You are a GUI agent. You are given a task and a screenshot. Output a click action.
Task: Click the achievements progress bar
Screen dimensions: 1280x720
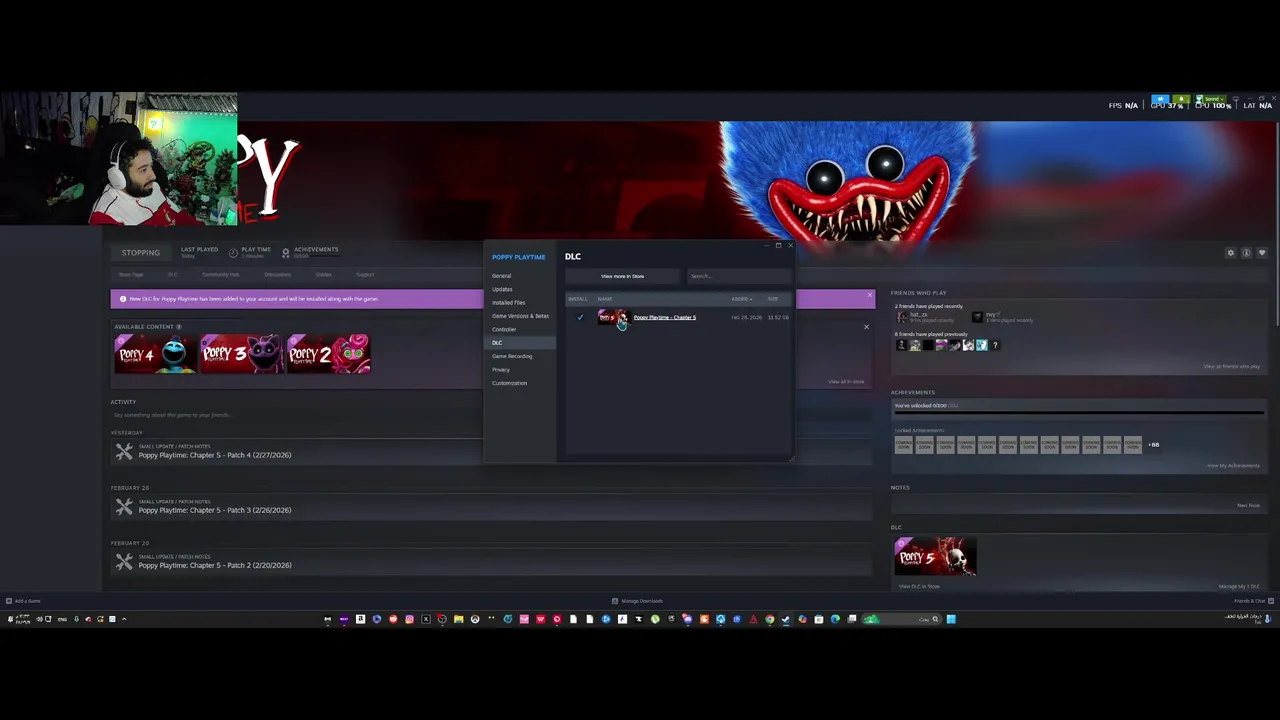(x=1080, y=412)
